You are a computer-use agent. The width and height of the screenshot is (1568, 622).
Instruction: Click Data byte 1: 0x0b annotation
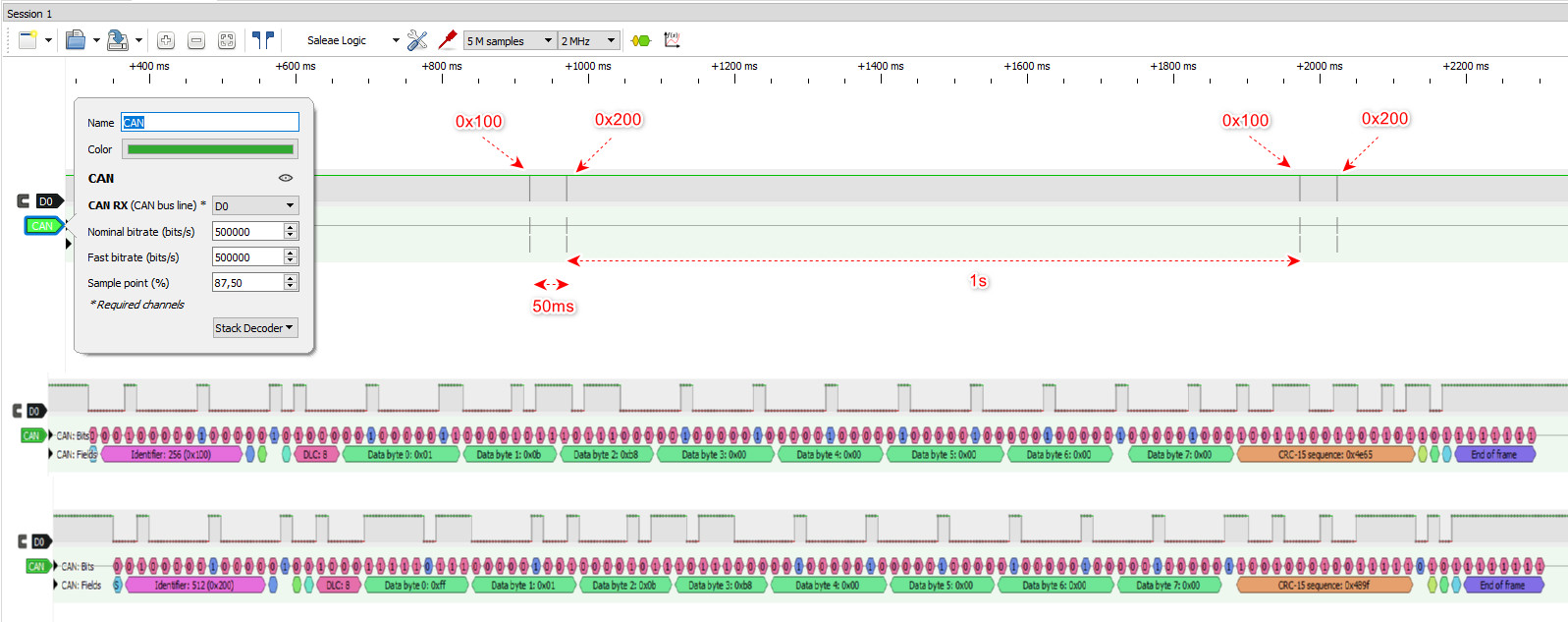coord(509,454)
